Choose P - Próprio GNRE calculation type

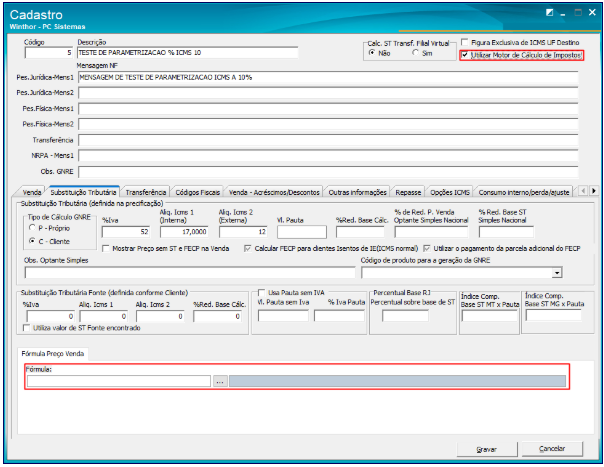(32, 228)
